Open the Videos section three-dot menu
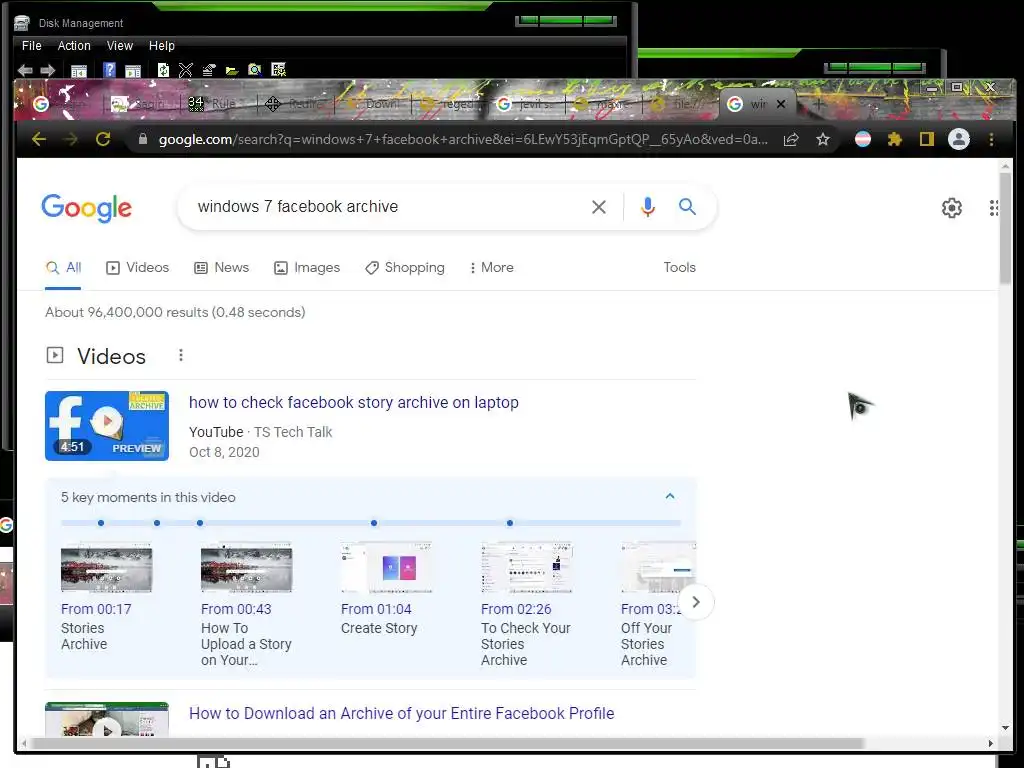Viewport: 1024px width, 768px height. pos(181,355)
